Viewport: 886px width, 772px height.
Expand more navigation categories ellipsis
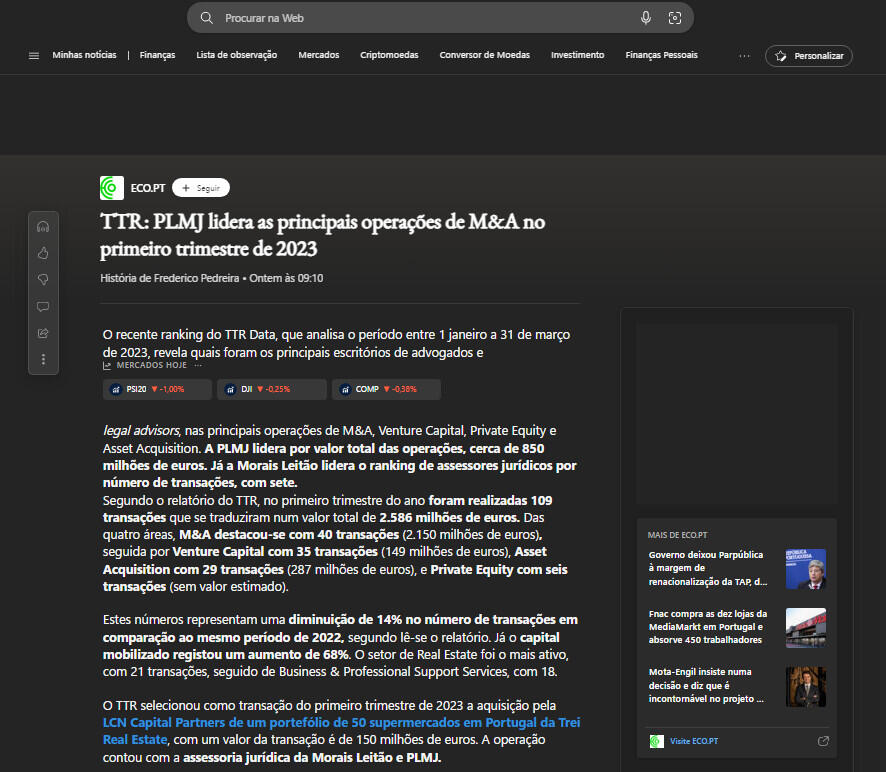click(x=744, y=56)
